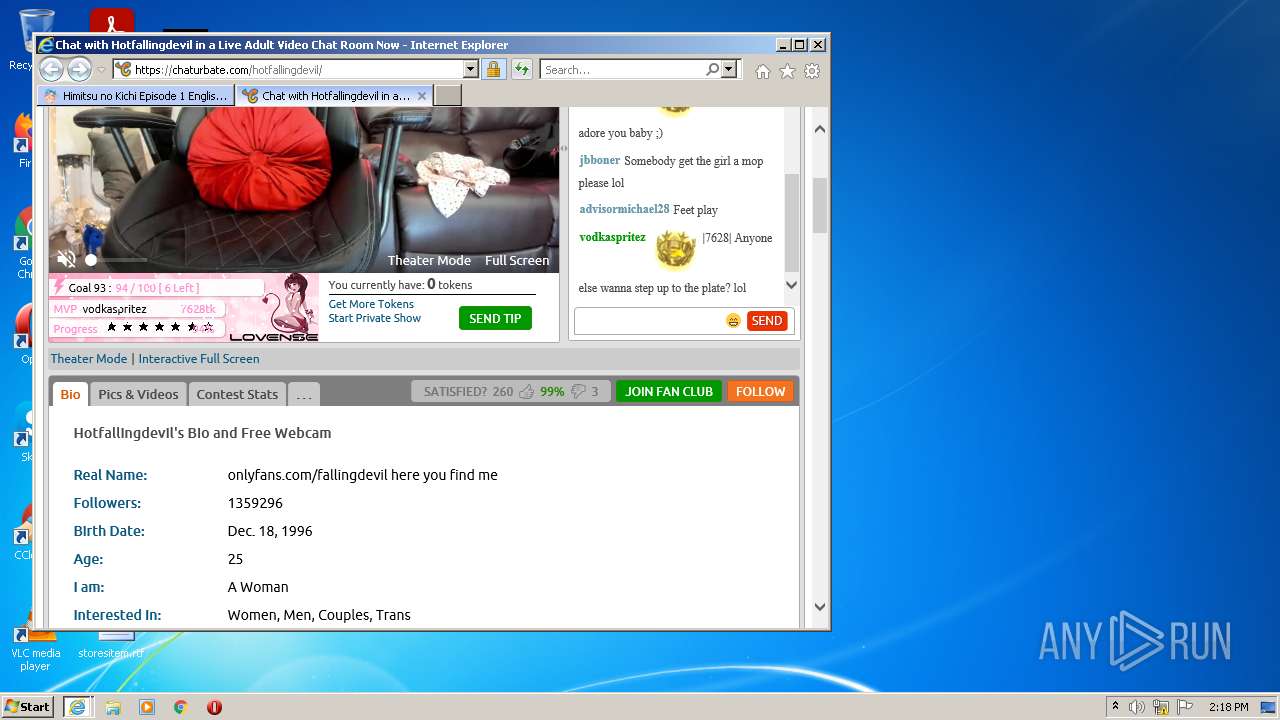Open the Pics & Videos tab
This screenshot has width=1280, height=720.
(x=138, y=394)
